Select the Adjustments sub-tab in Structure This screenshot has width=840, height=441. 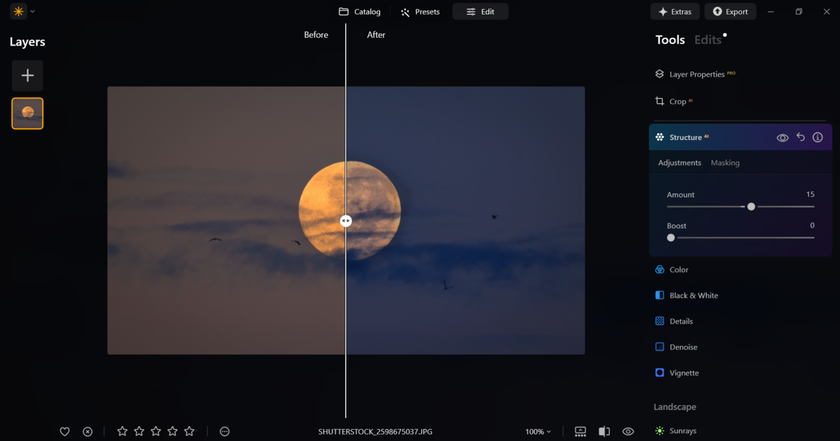click(679, 162)
